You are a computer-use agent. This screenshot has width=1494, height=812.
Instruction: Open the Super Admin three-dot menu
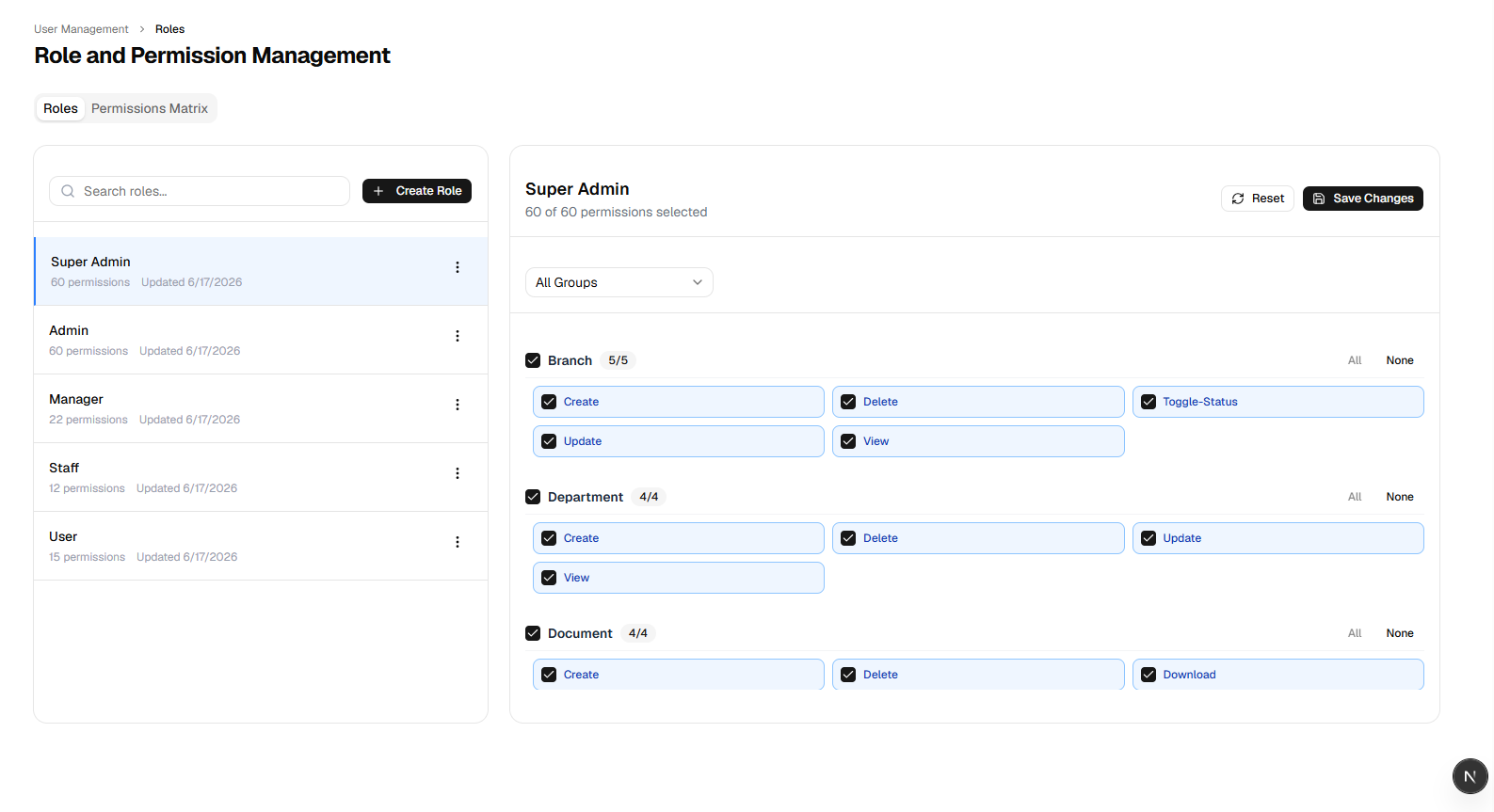pos(458,267)
